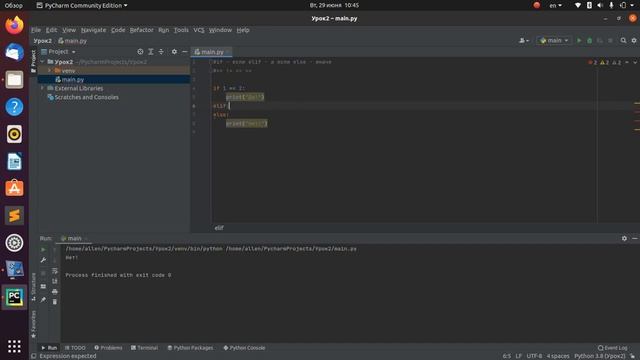Open Search Everywhere magnifier icon
640x360 pixels.
tap(623, 40)
